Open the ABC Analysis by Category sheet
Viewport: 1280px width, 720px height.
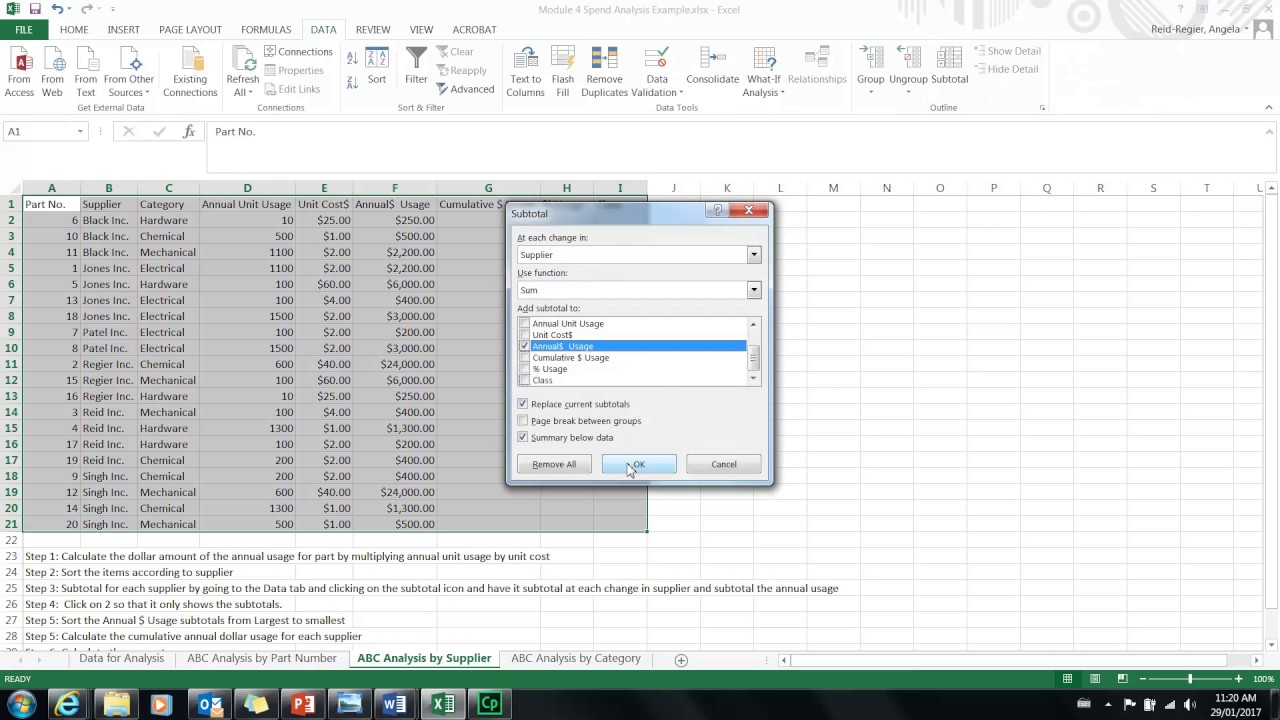575,658
